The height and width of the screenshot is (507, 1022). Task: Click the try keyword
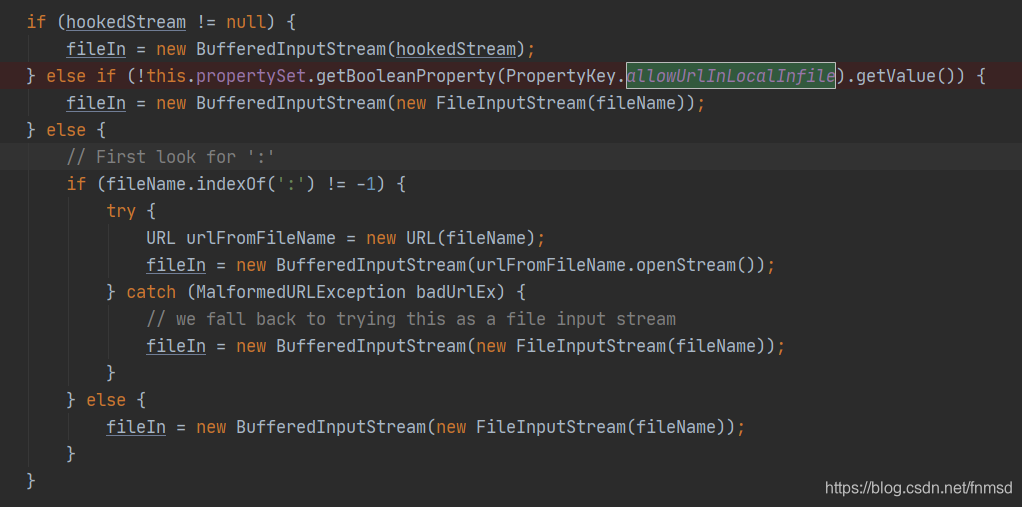(x=121, y=211)
